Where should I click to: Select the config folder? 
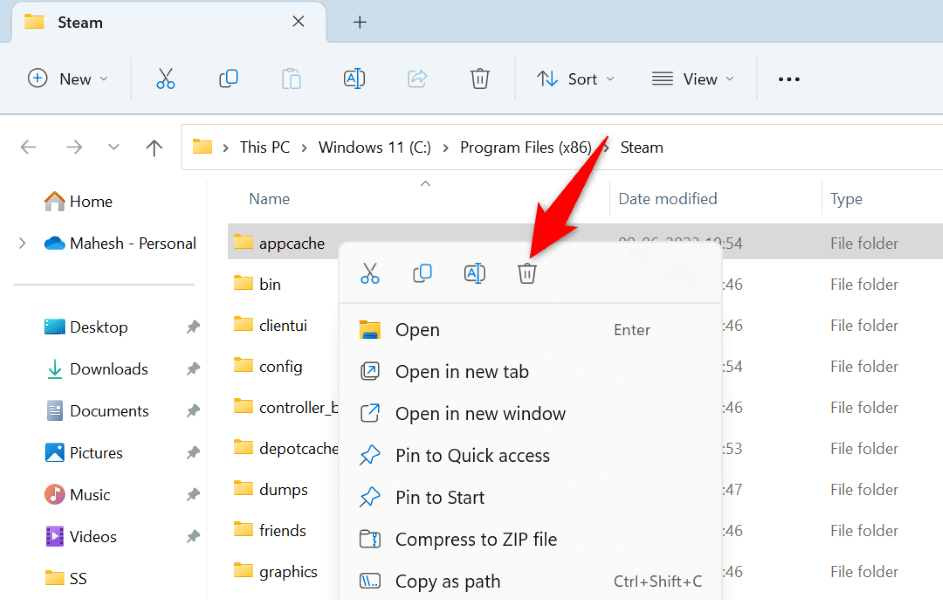point(268,366)
